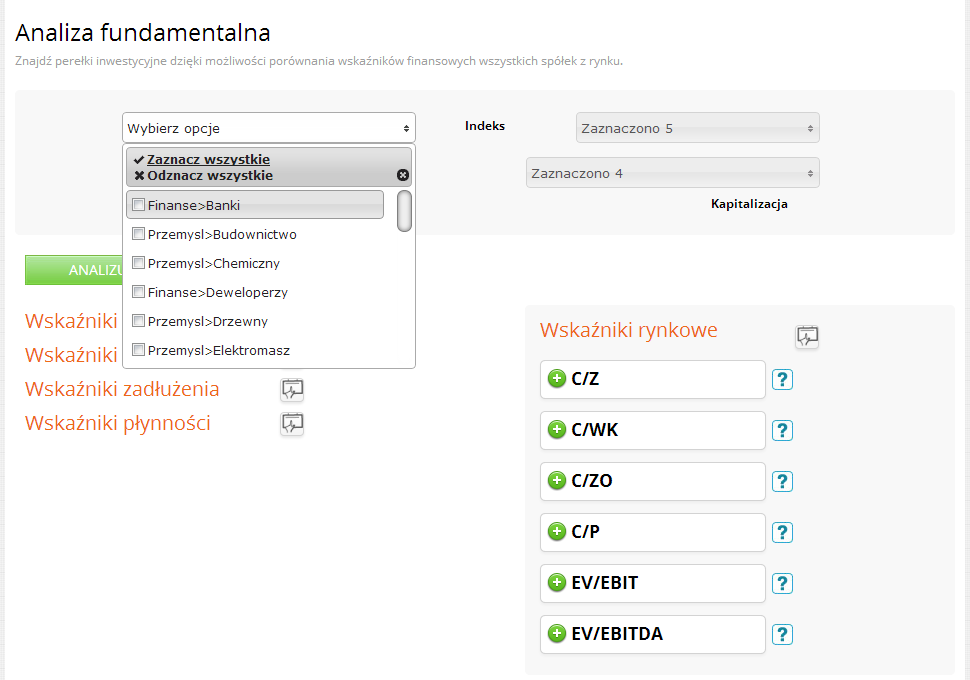This screenshot has width=970, height=680.
Task: Click chart icon beside Wskaźniki płynności
Action: (x=292, y=424)
